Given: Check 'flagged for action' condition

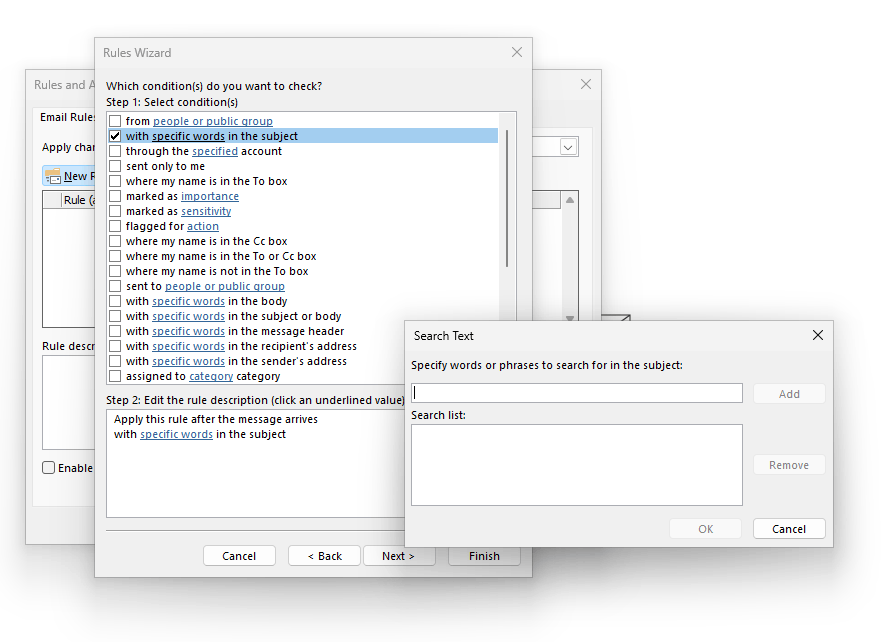Looking at the screenshot, I should coord(115,226).
